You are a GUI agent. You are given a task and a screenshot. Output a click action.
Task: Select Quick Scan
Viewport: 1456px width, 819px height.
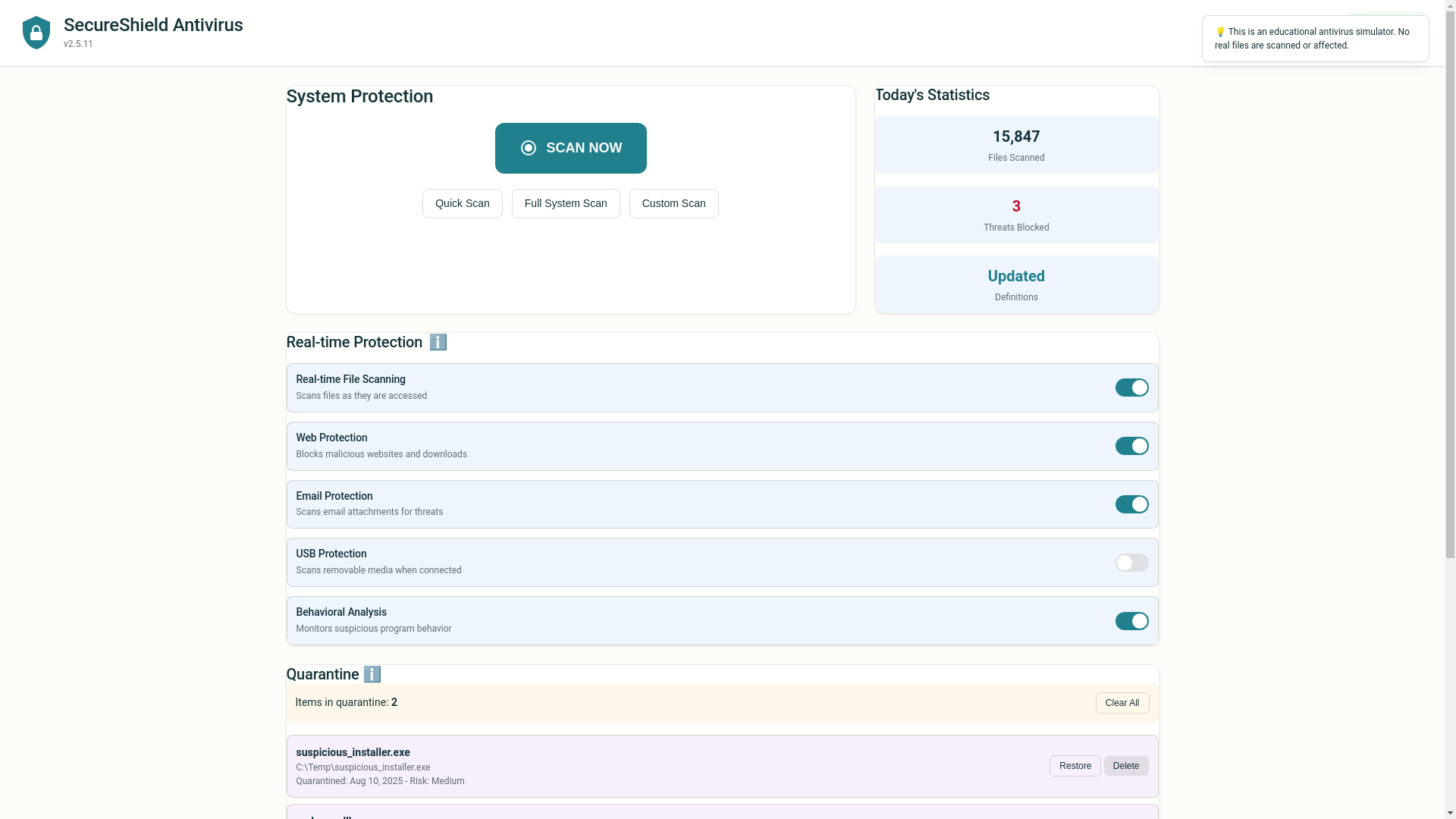click(463, 203)
